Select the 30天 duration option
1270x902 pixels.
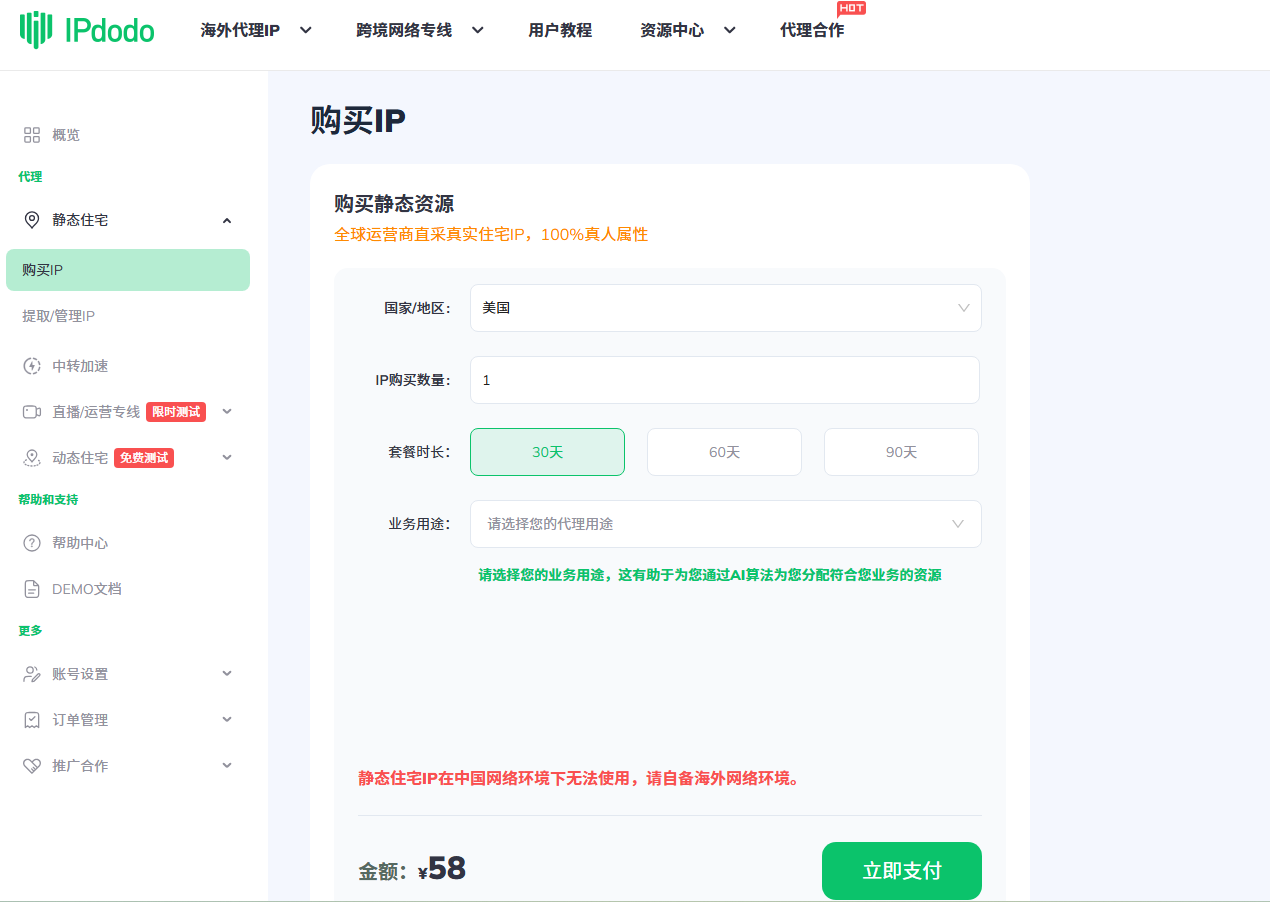(547, 451)
